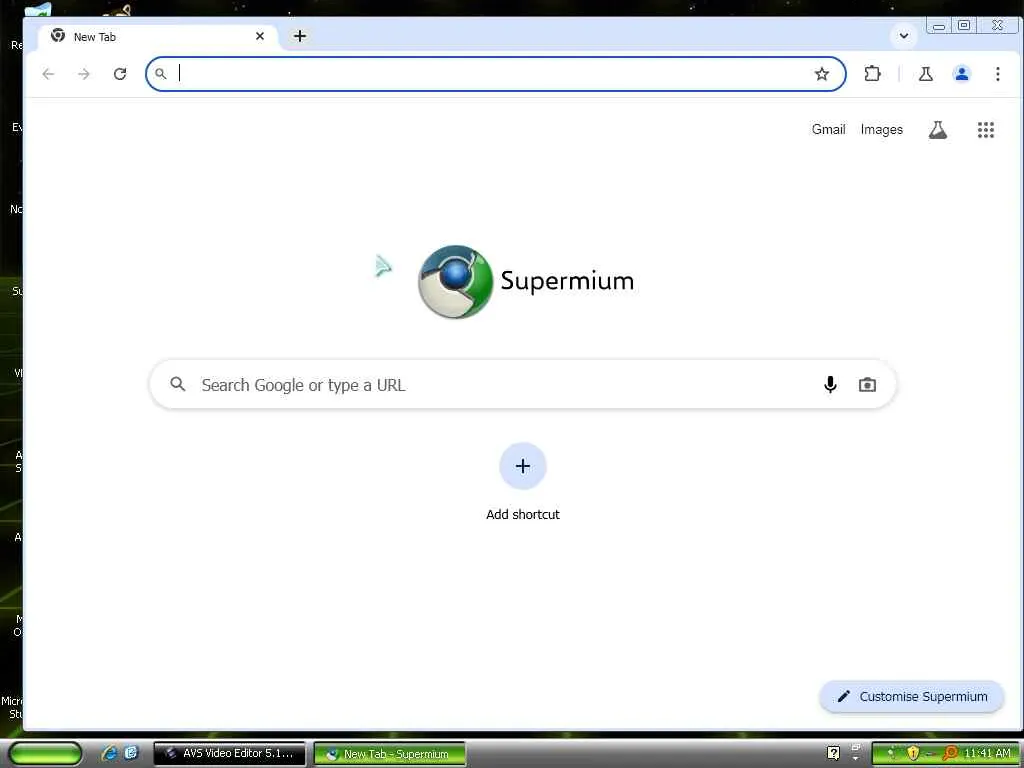Open the Google apps grid

point(985,130)
